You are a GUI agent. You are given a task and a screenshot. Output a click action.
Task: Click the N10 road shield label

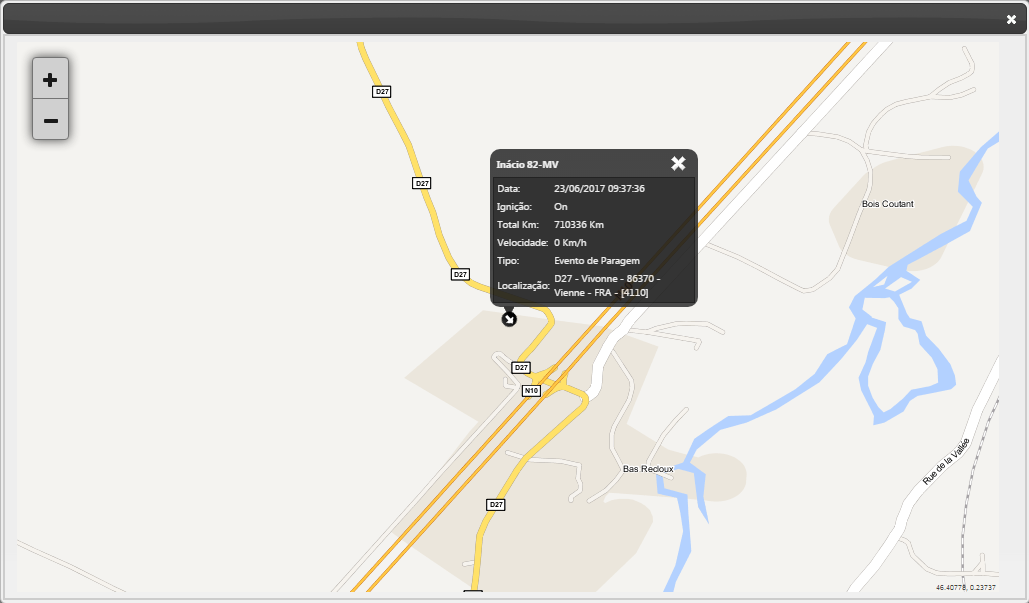[531, 390]
